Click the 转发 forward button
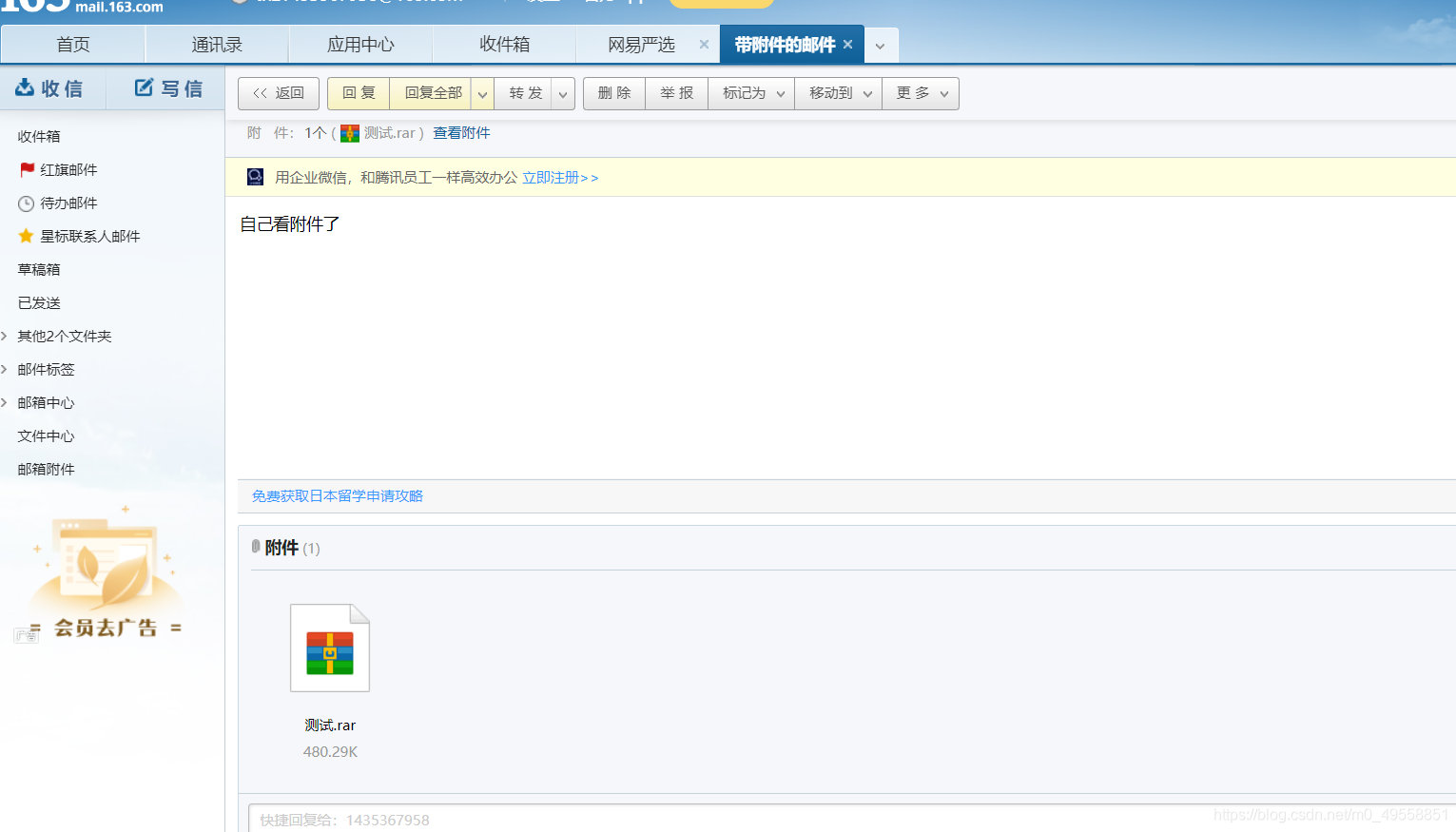The height and width of the screenshot is (832, 1456). 525,93
